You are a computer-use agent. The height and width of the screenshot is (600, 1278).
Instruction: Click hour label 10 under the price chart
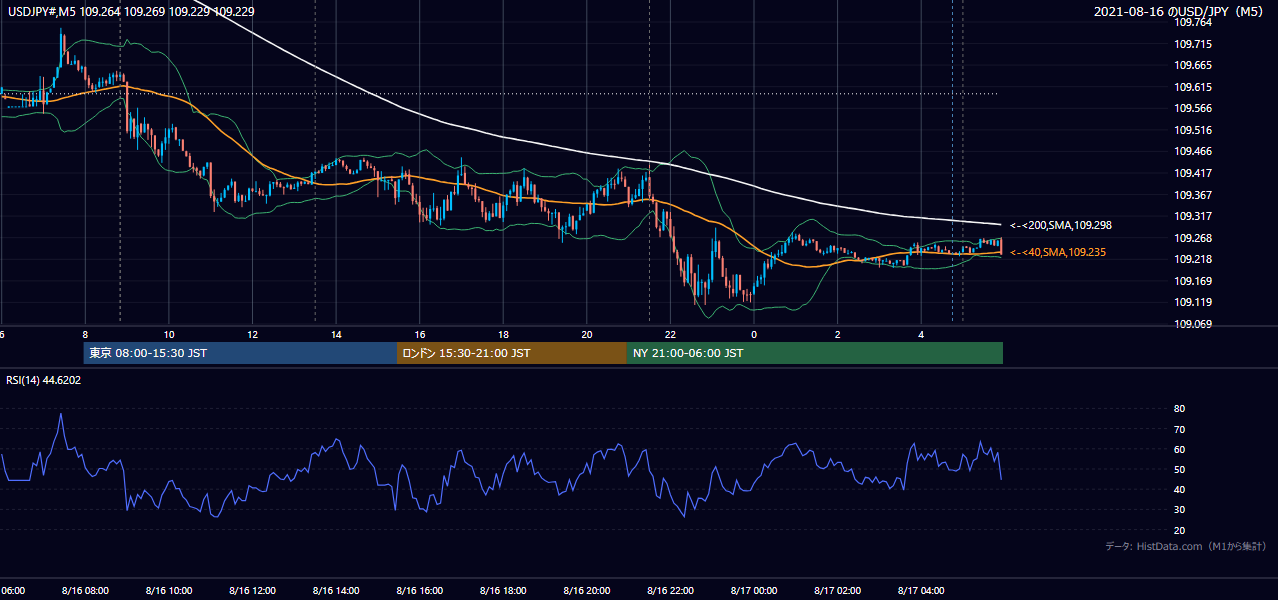point(169,335)
